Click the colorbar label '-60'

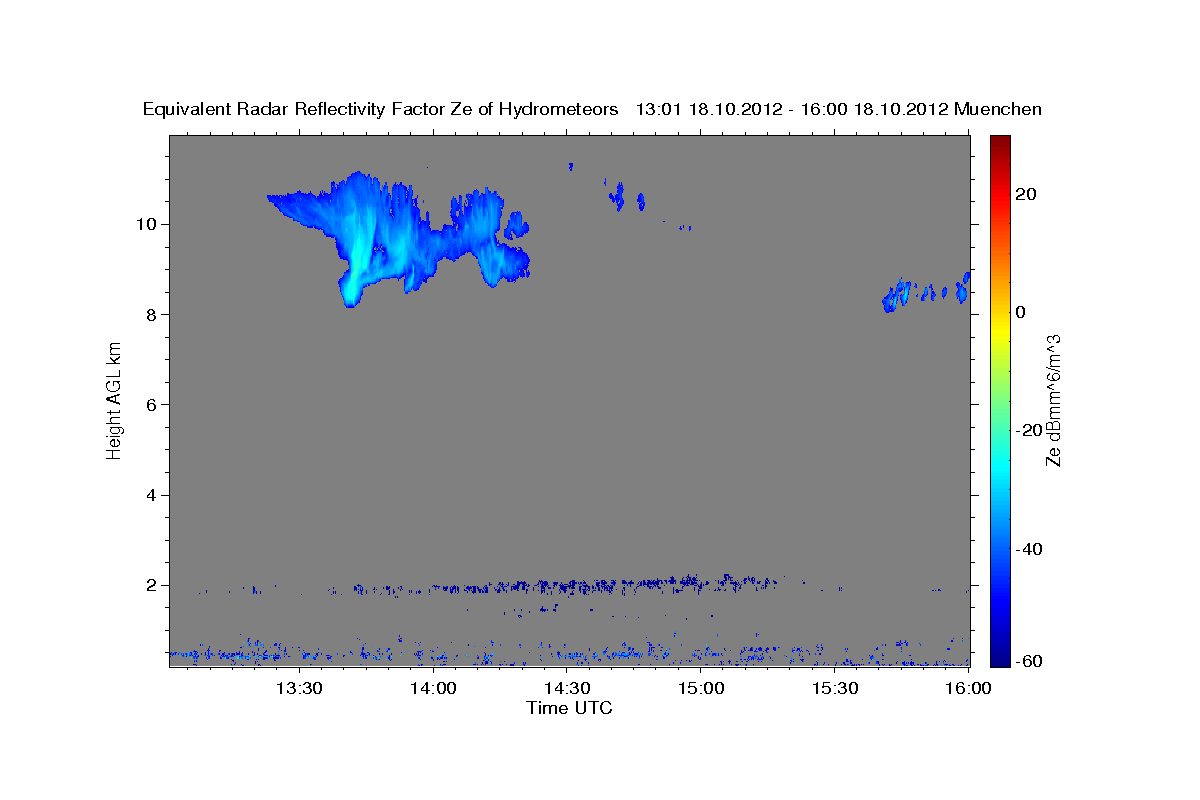click(x=1029, y=661)
